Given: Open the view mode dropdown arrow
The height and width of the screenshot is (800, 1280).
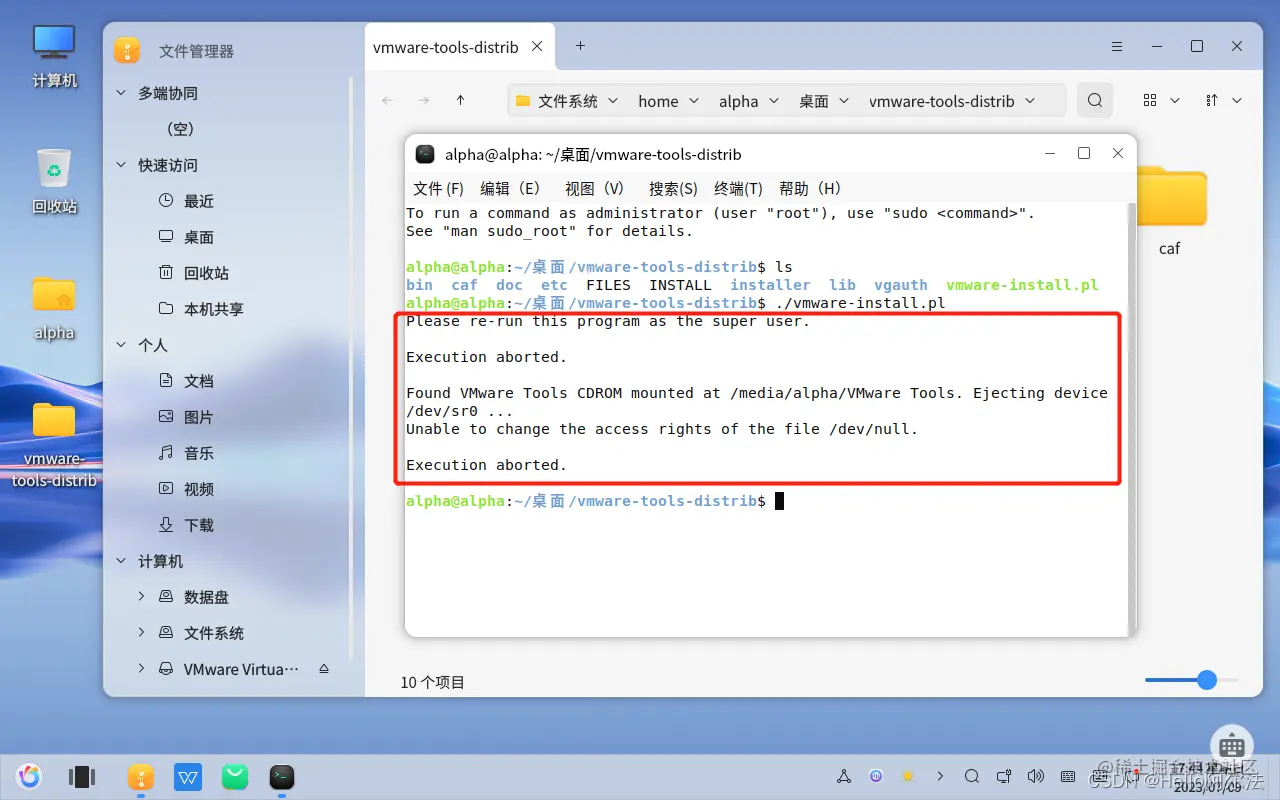Looking at the screenshot, I should pyautogui.click(x=1175, y=101).
